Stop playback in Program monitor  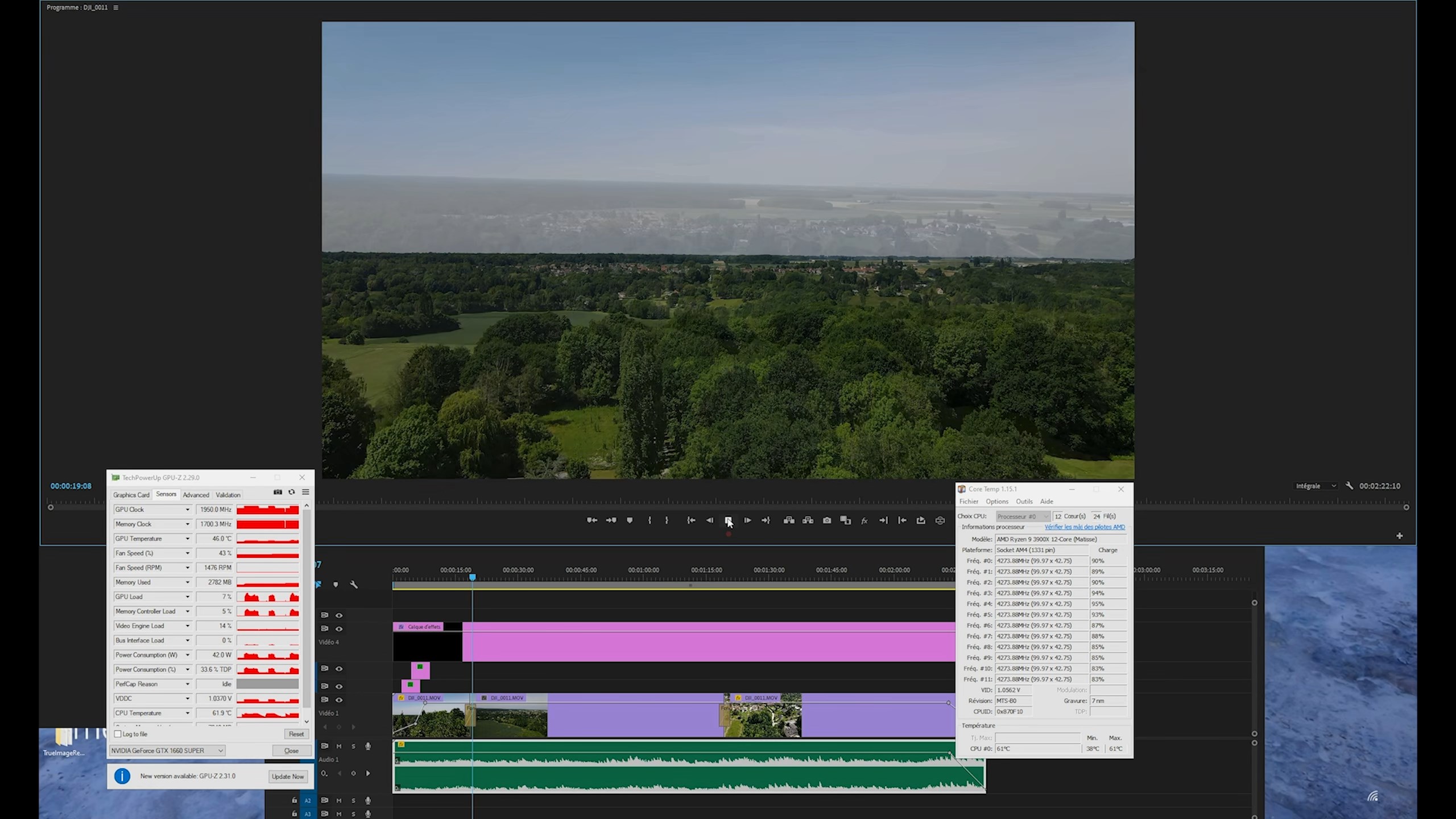click(728, 520)
